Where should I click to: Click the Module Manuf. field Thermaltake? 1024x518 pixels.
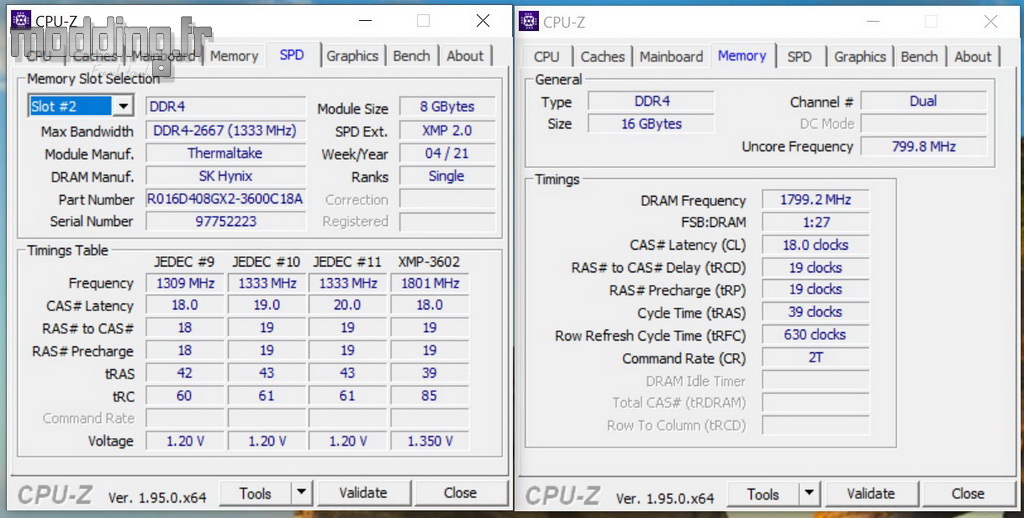point(225,154)
